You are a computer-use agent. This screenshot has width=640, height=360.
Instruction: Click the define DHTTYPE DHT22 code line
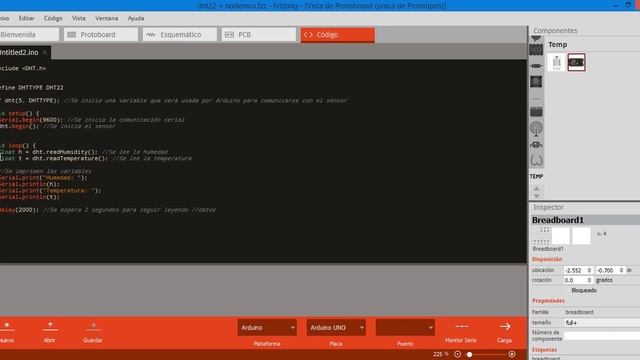(31, 87)
